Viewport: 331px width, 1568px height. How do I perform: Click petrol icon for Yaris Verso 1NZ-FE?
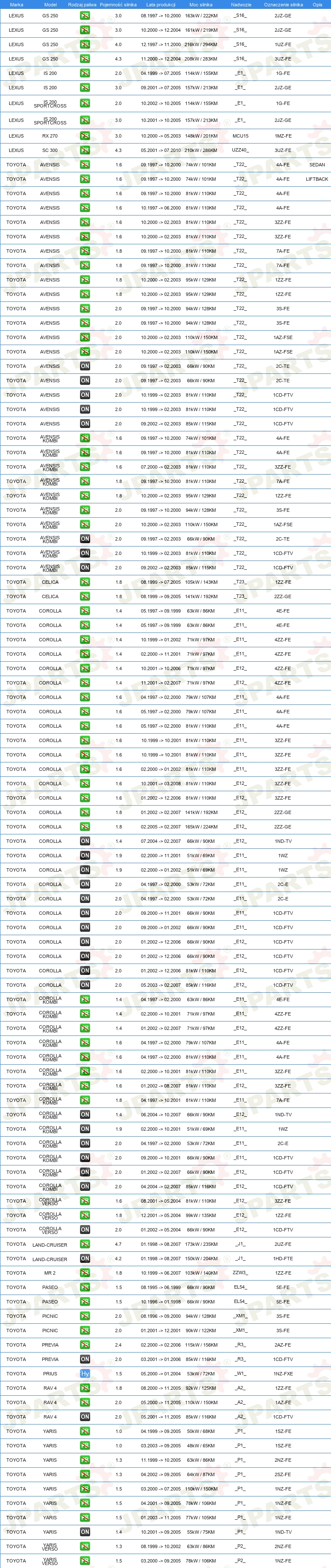(85, 1561)
